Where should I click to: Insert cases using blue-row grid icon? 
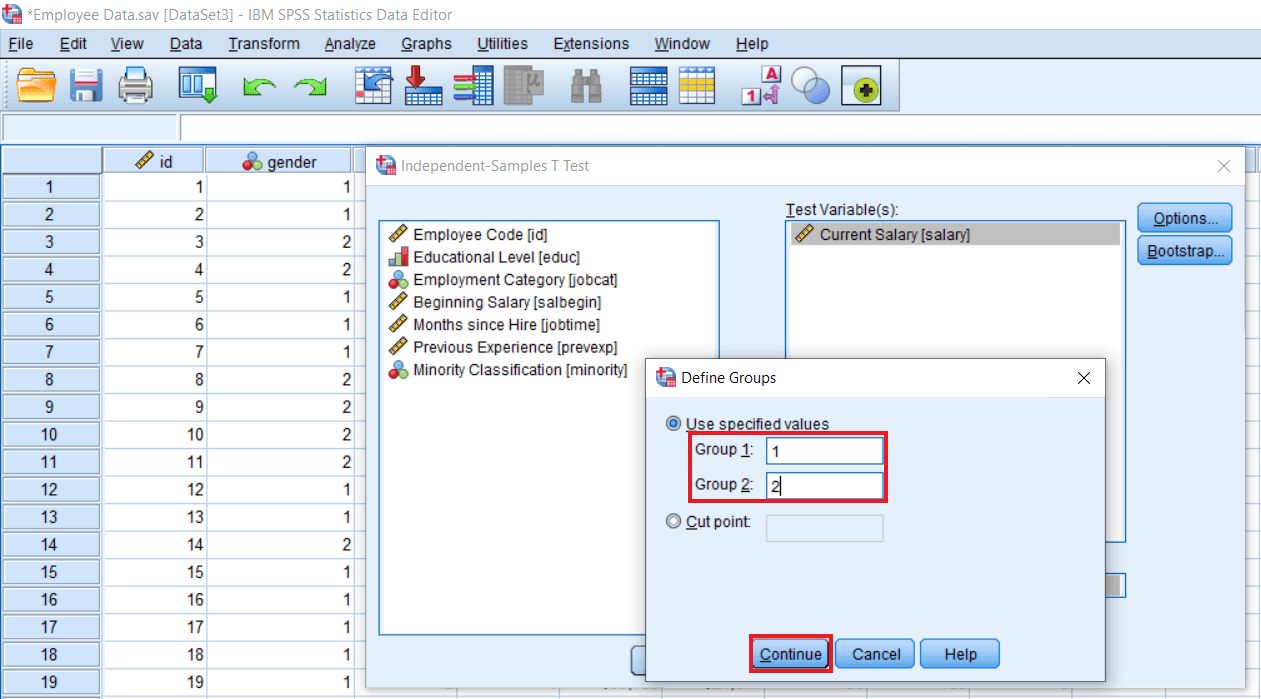(x=648, y=87)
